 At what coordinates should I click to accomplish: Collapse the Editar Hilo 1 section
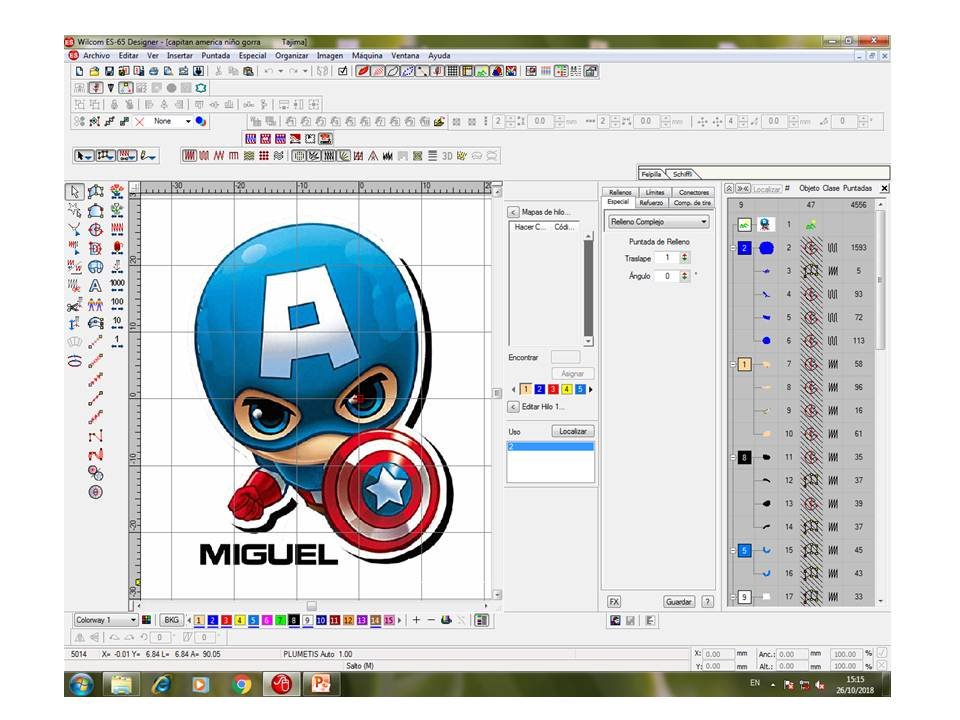click(513, 407)
